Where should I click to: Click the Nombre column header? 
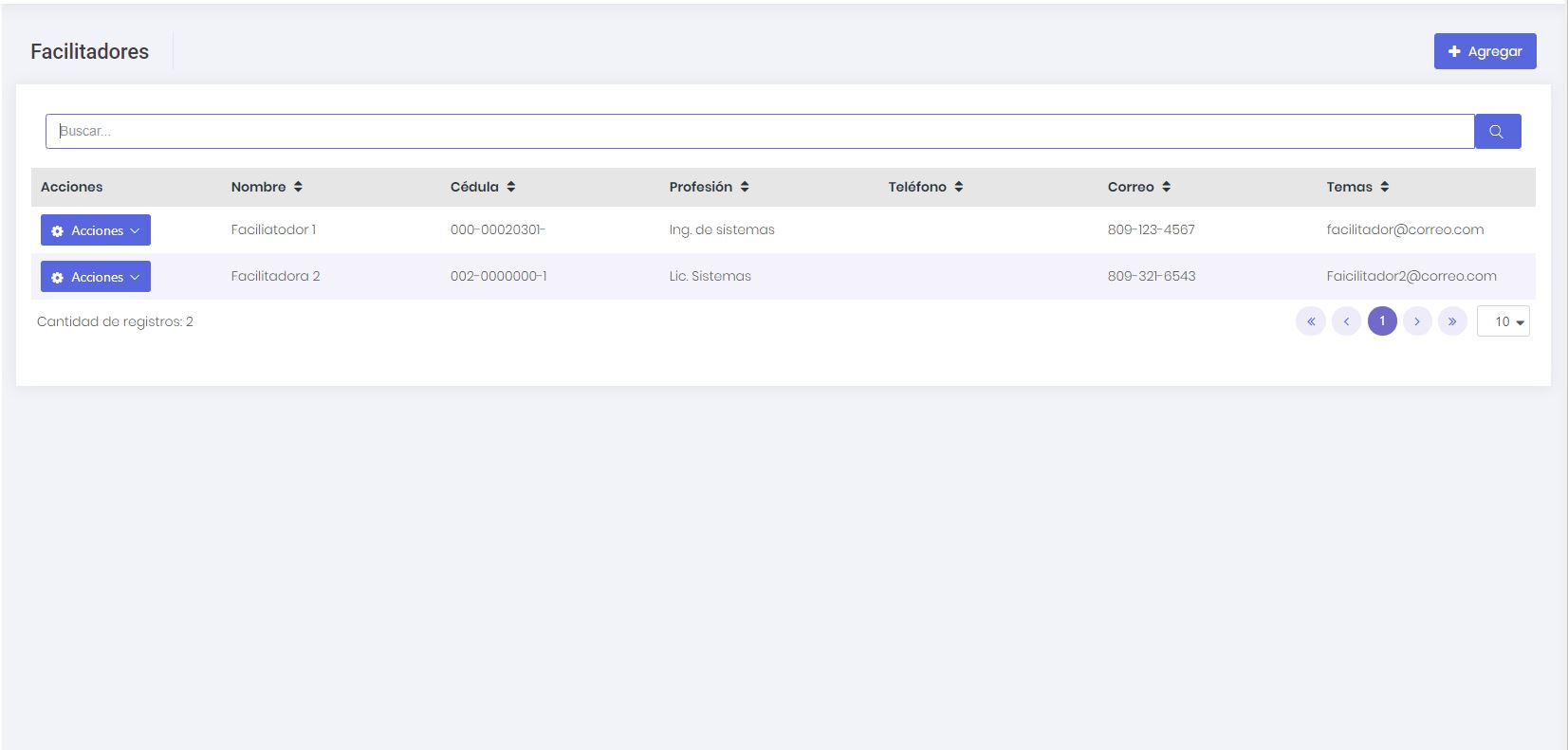tap(258, 187)
